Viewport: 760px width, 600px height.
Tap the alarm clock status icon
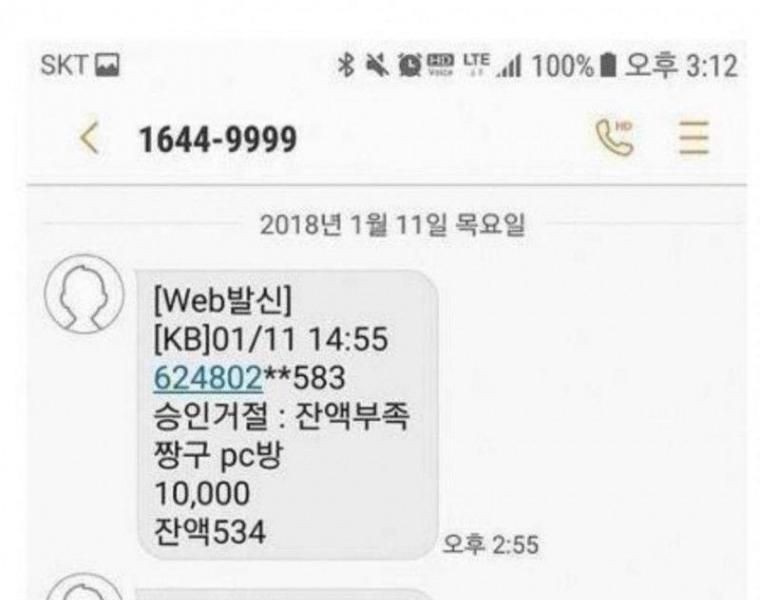pos(410,65)
